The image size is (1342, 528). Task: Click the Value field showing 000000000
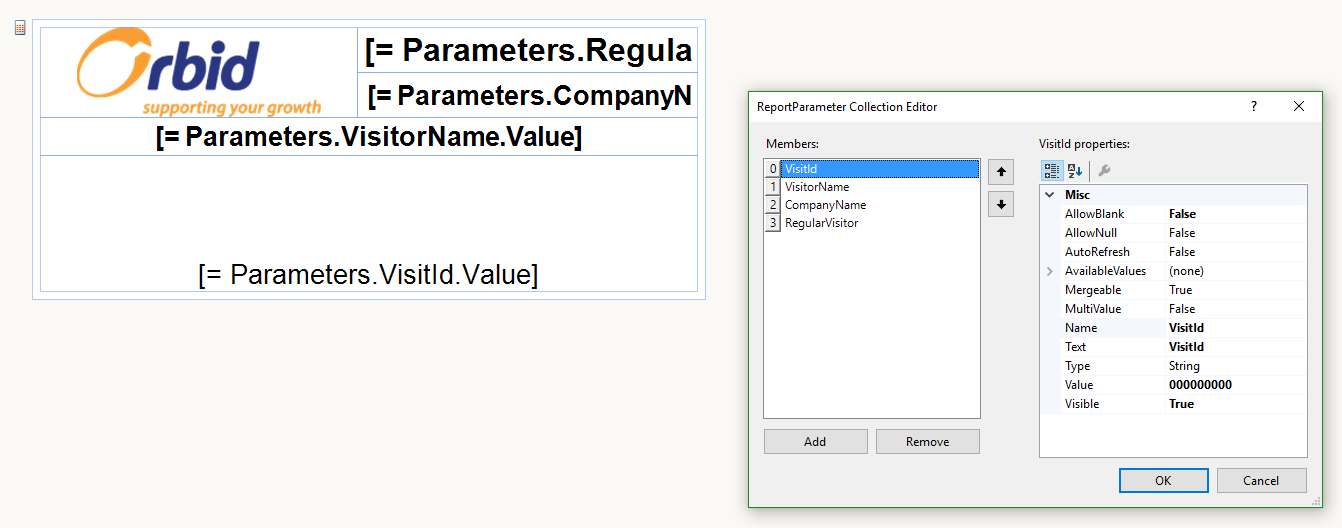tap(1235, 385)
